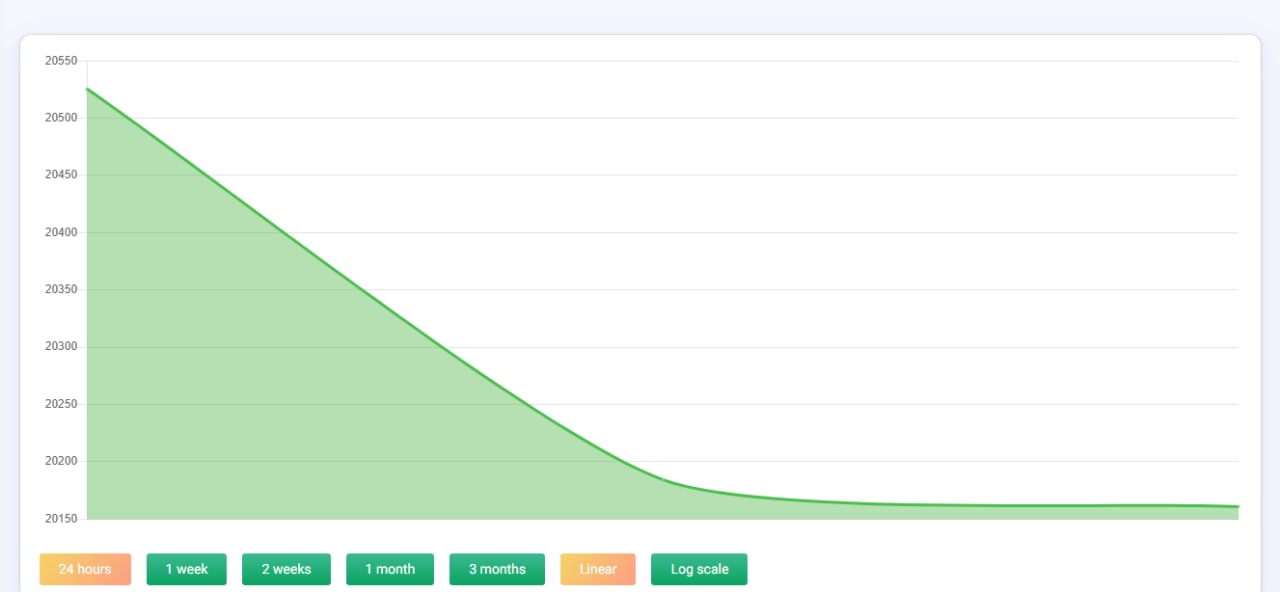Click the 20300 y-axis label
The image size is (1280, 592).
(x=61, y=347)
